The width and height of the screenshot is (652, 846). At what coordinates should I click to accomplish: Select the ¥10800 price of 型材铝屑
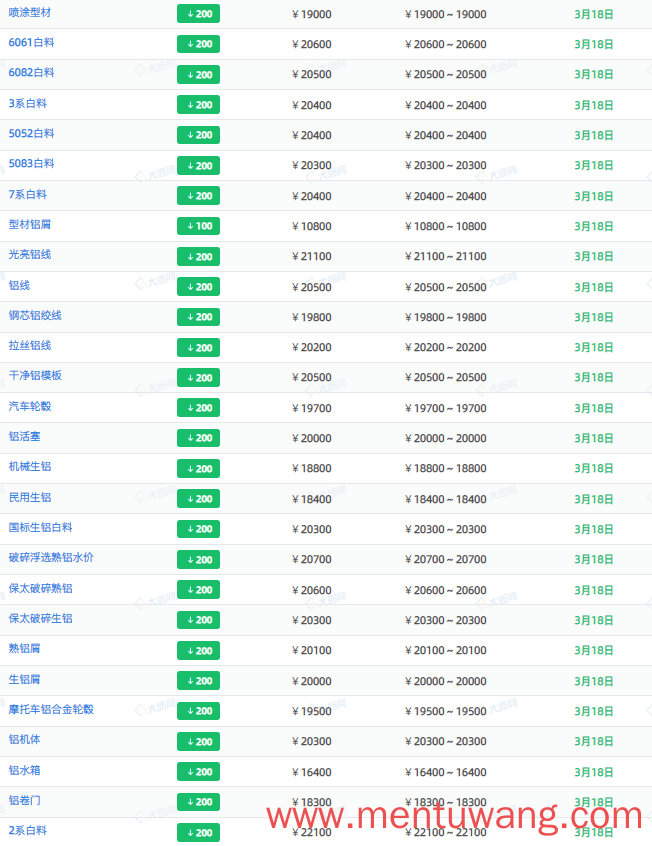[x=312, y=227]
